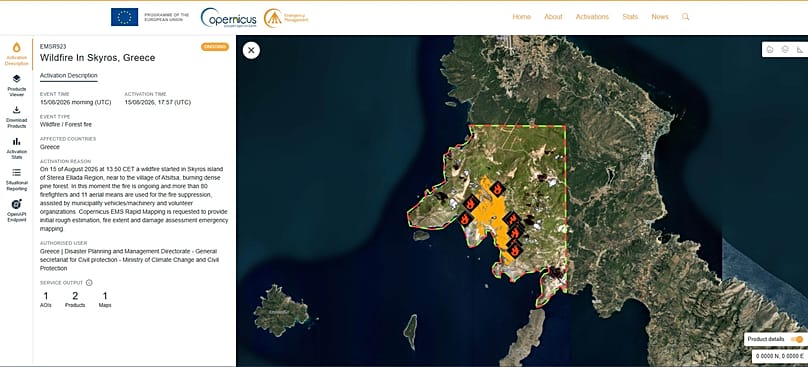
Task: Open the Stats menu item
Action: (630, 17)
